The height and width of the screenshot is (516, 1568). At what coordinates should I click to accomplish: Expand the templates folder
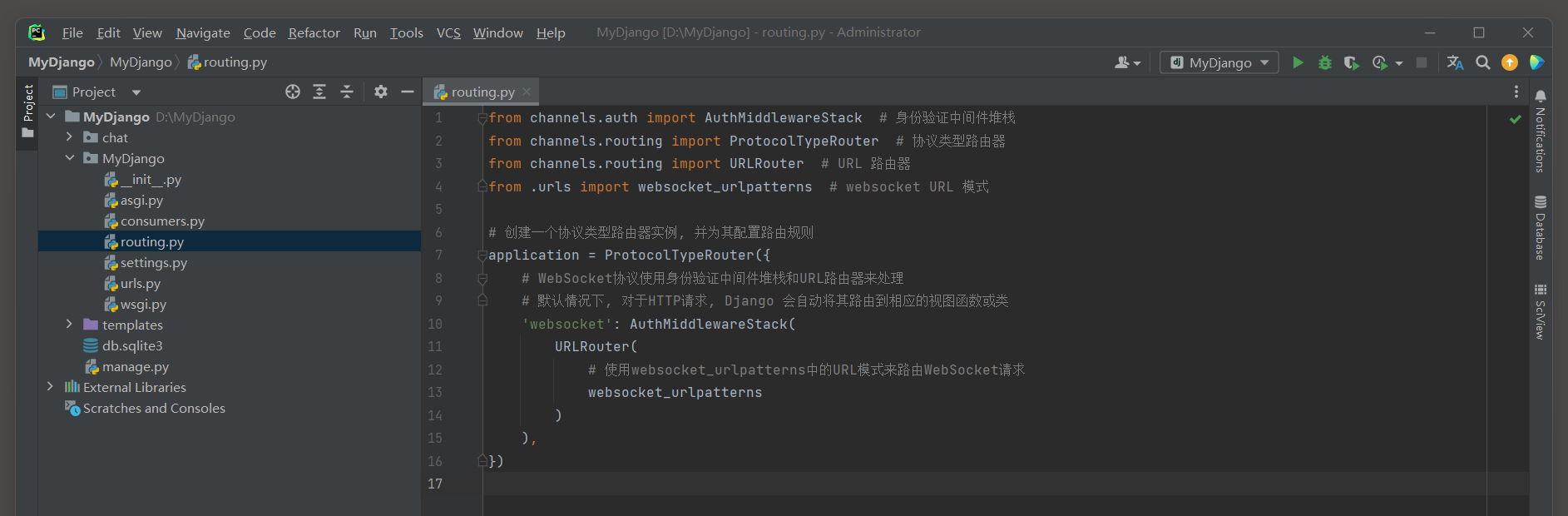click(x=70, y=325)
